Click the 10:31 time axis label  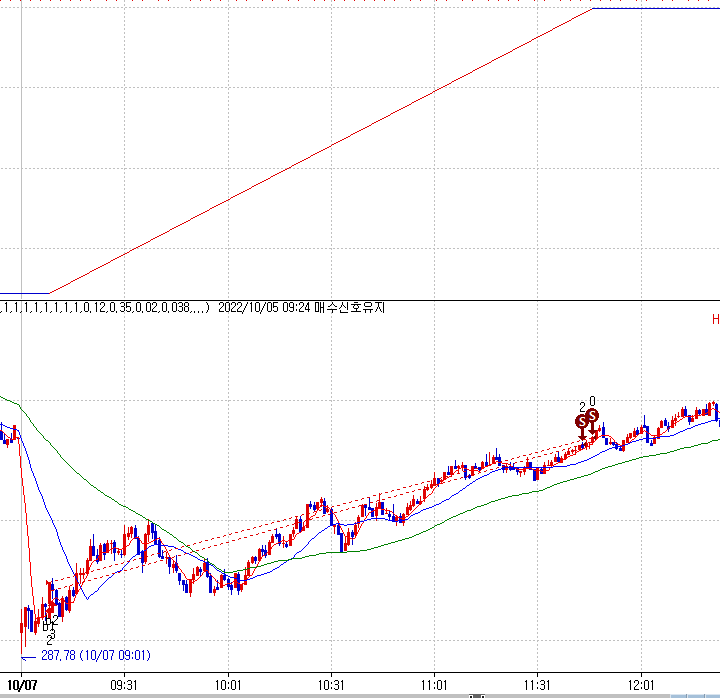point(331,686)
